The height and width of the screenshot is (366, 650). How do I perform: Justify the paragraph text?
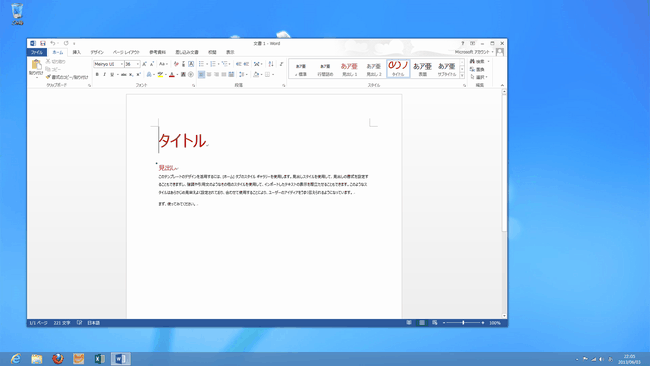tap(224, 75)
